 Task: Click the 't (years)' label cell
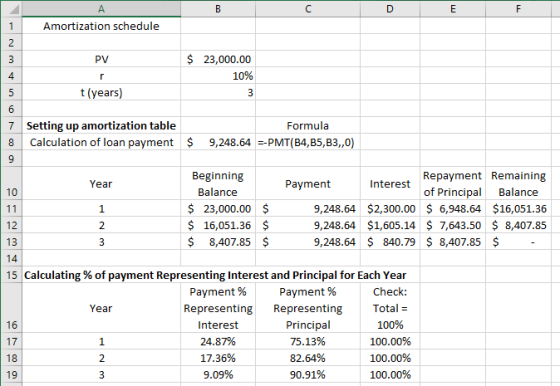pos(101,92)
